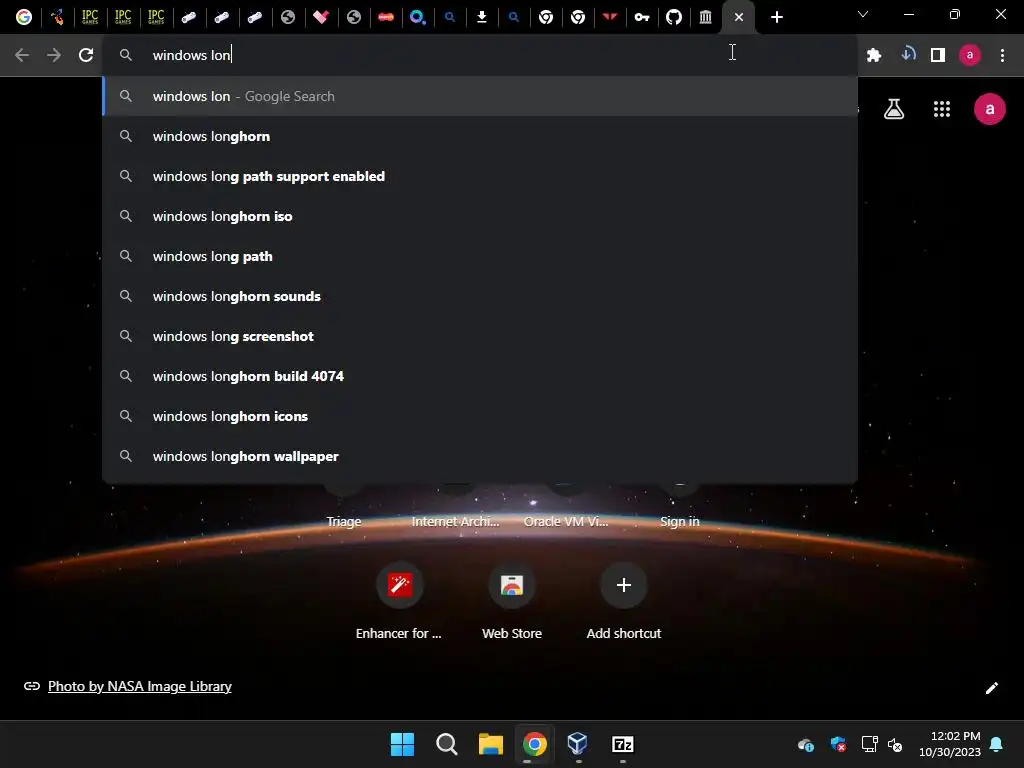Select 'windows longhorn sounds' suggestion
1024x768 pixels.
coord(480,296)
